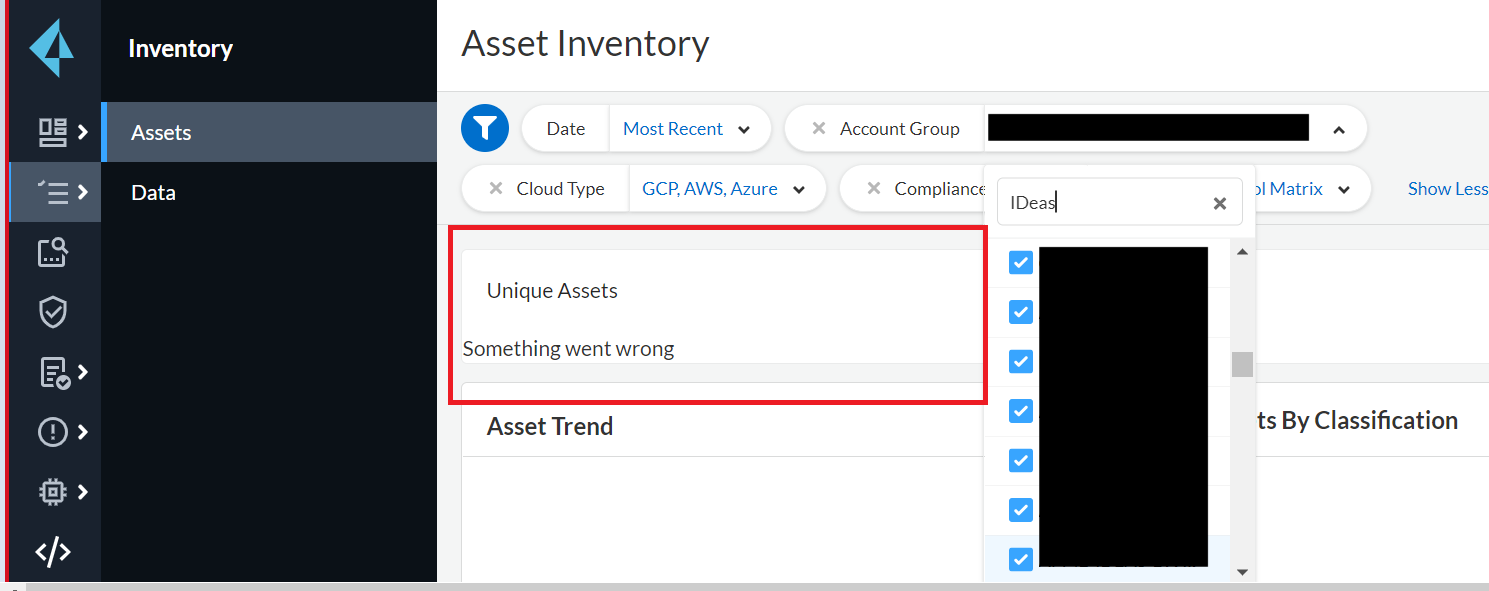Open the Policies shield icon
This screenshot has width=1489, height=591.
pos(52,312)
